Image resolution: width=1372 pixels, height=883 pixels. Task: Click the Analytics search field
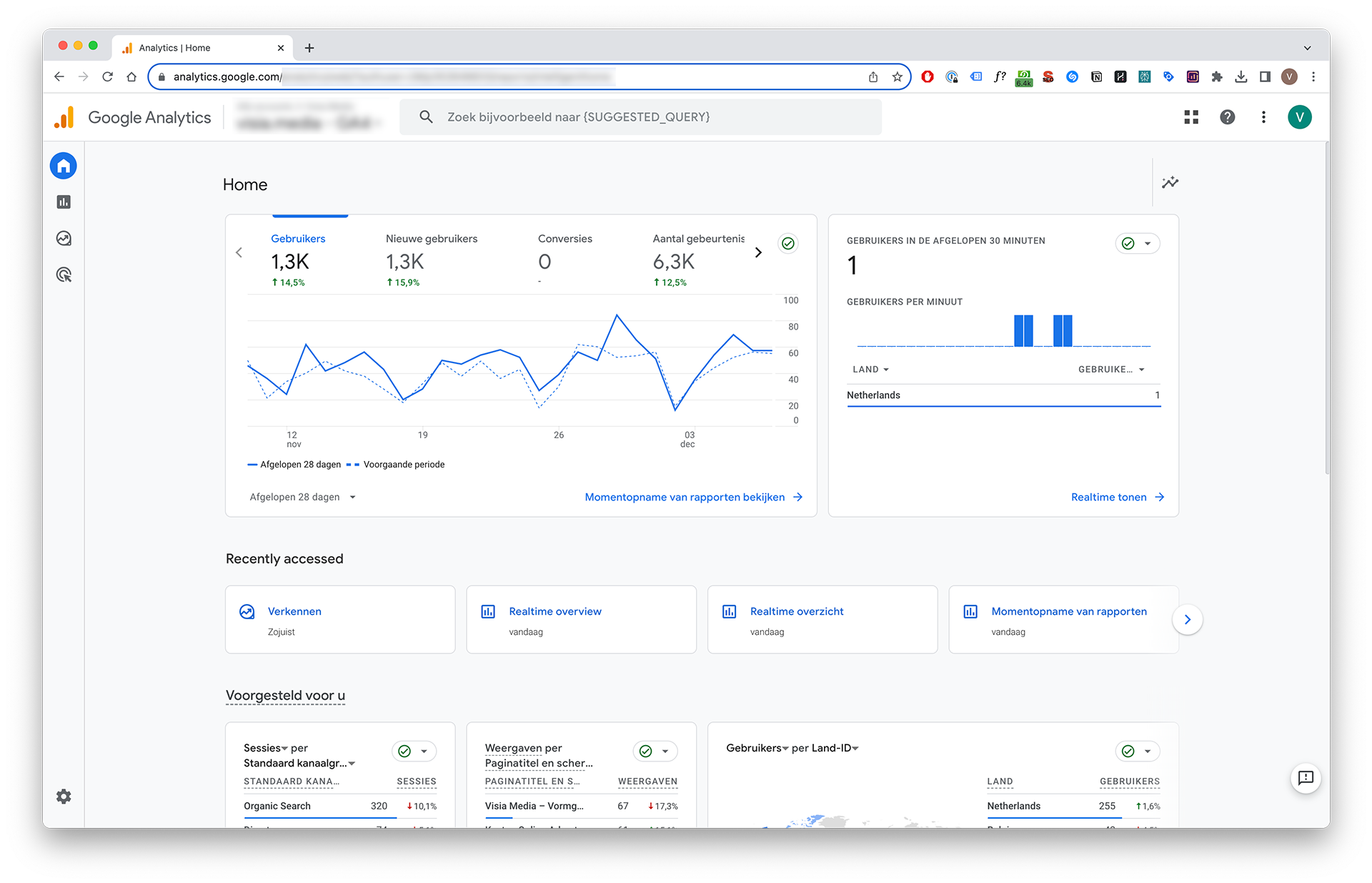coord(640,117)
